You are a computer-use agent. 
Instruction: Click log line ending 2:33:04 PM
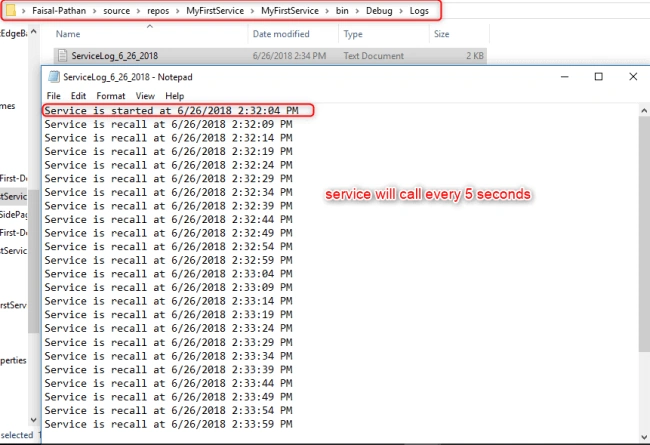tap(168, 274)
